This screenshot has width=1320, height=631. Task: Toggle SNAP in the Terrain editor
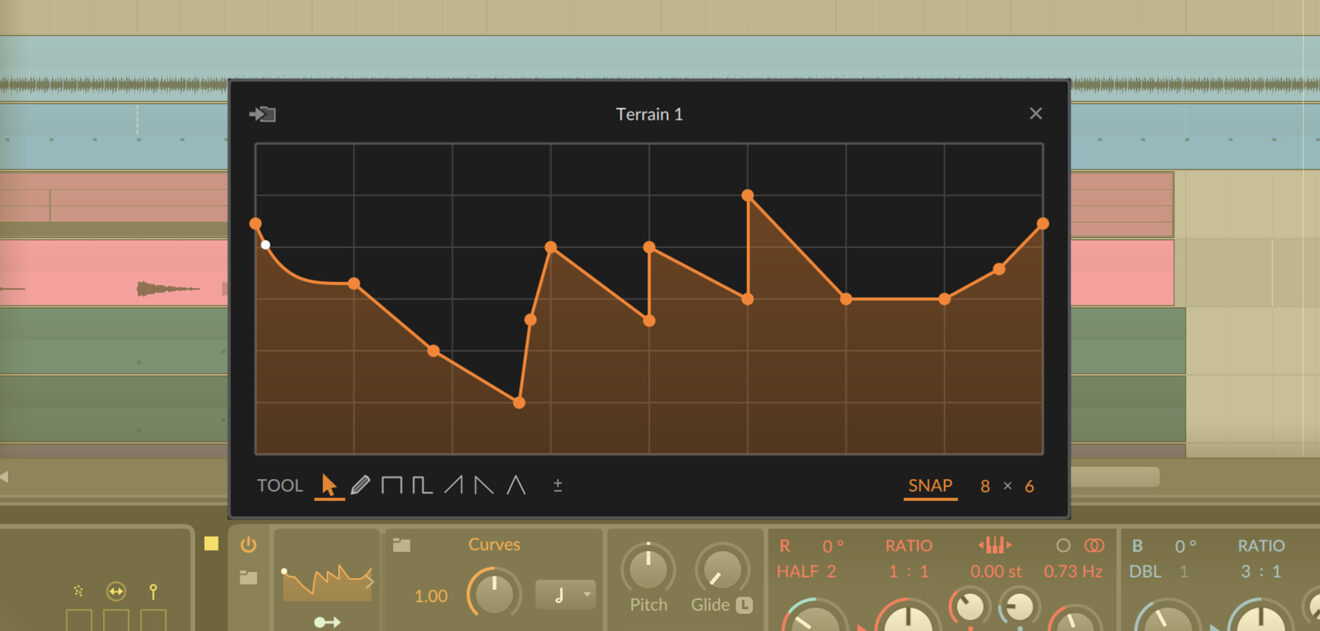click(x=929, y=484)
